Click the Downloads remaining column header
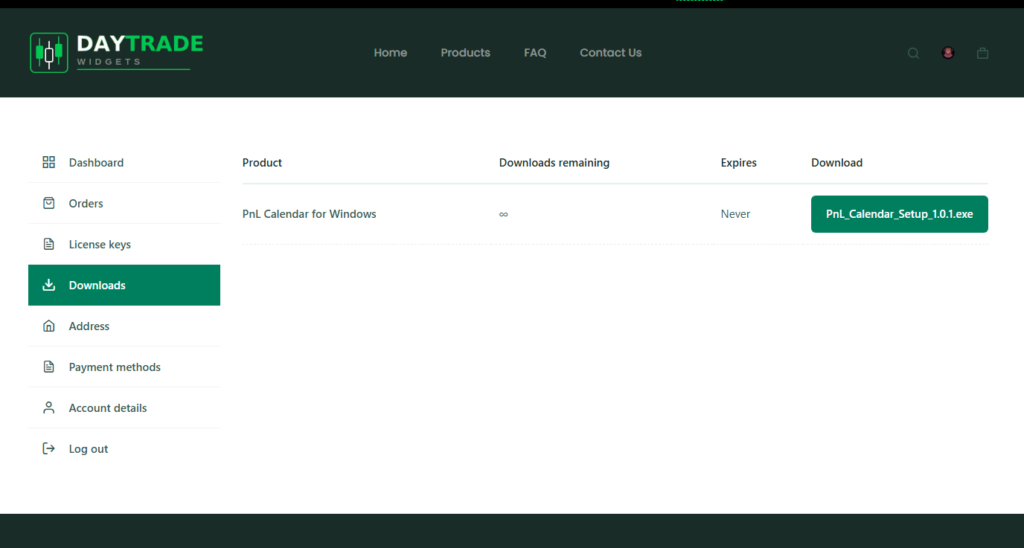This screenshot has height=548, width=1024. [554, 163]
